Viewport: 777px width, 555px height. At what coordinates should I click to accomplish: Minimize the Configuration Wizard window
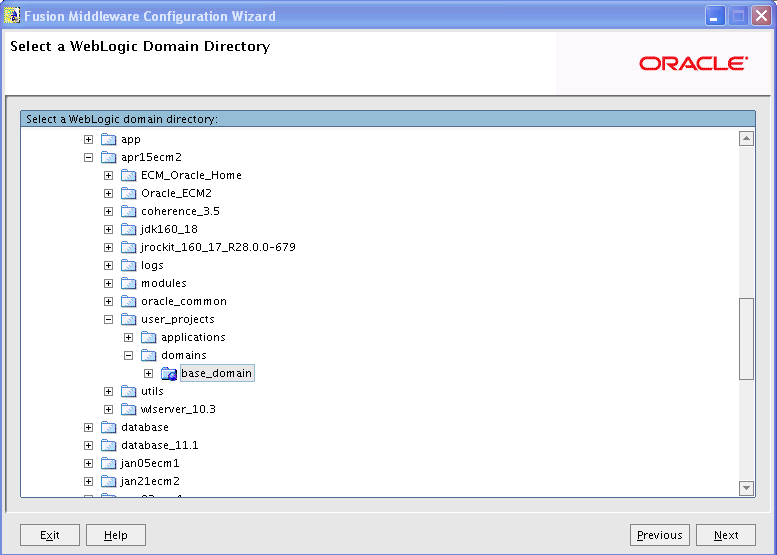tap(715, 16)
